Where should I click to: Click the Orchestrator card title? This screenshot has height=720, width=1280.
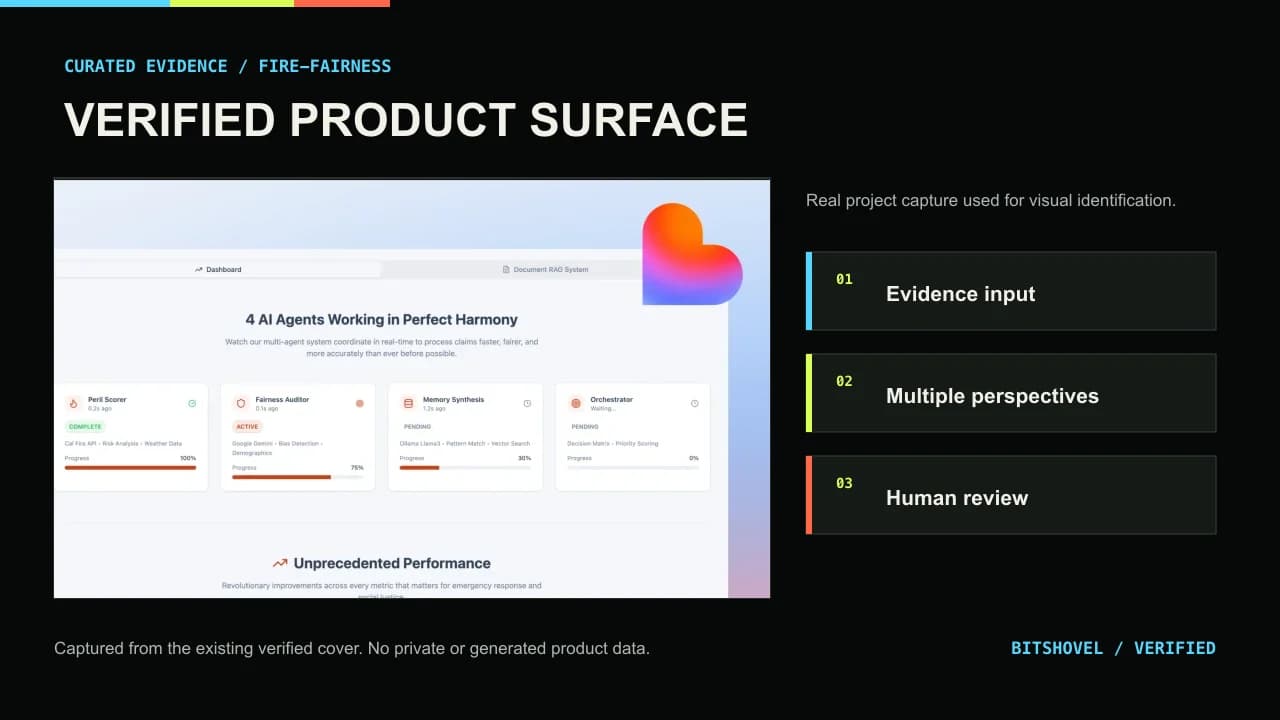click(x=611, y=399)
